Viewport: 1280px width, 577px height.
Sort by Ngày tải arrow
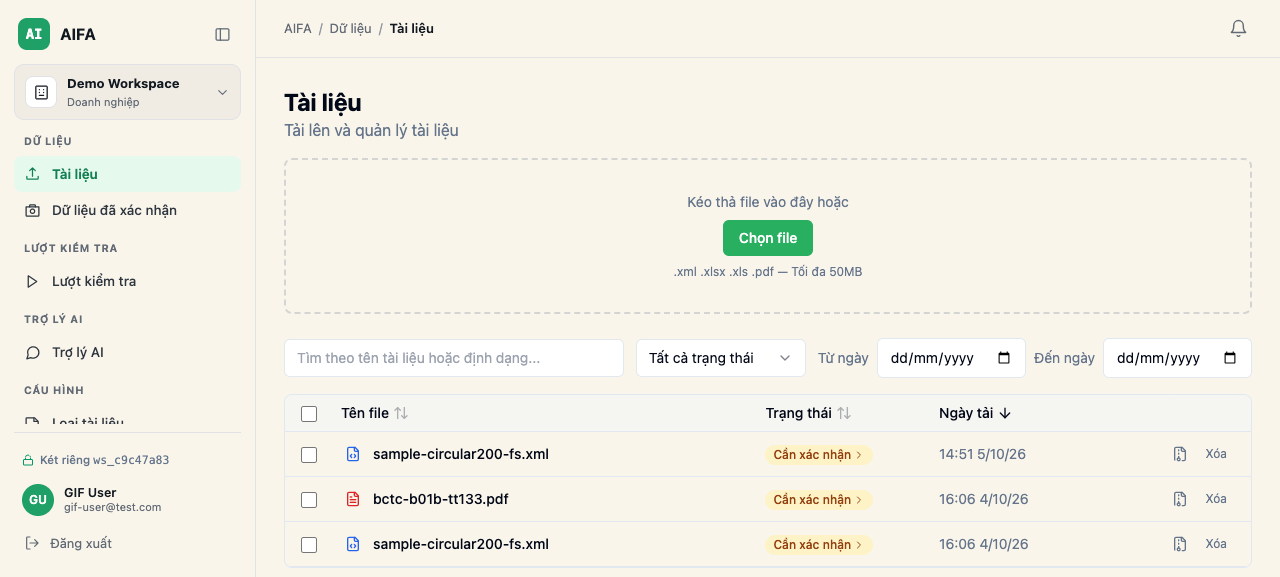(1005, 413)
